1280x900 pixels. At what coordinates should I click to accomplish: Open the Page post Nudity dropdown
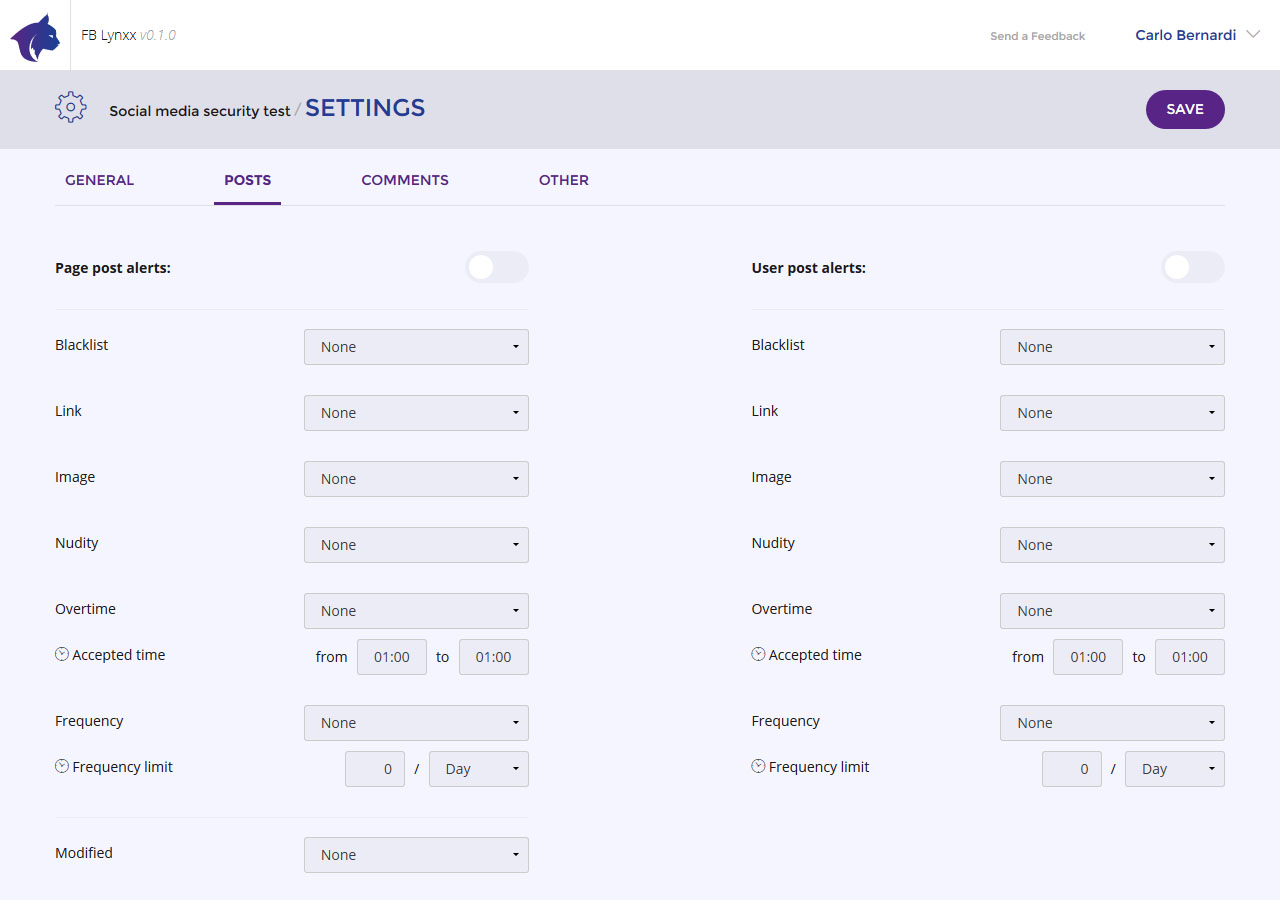tap(416, 545)
